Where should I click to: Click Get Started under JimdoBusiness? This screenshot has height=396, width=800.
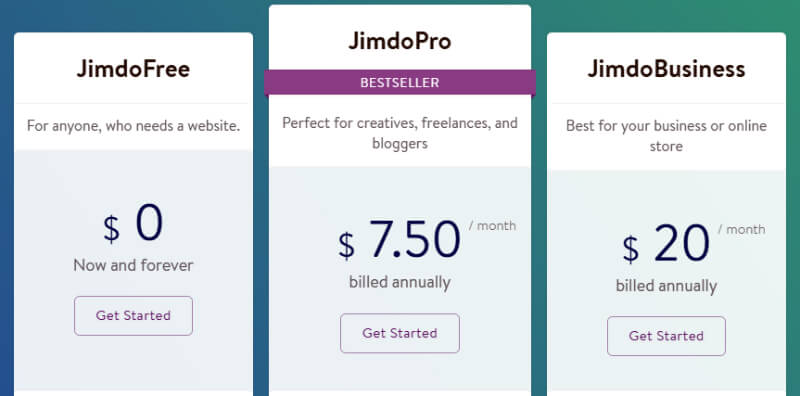coord(666,336)
